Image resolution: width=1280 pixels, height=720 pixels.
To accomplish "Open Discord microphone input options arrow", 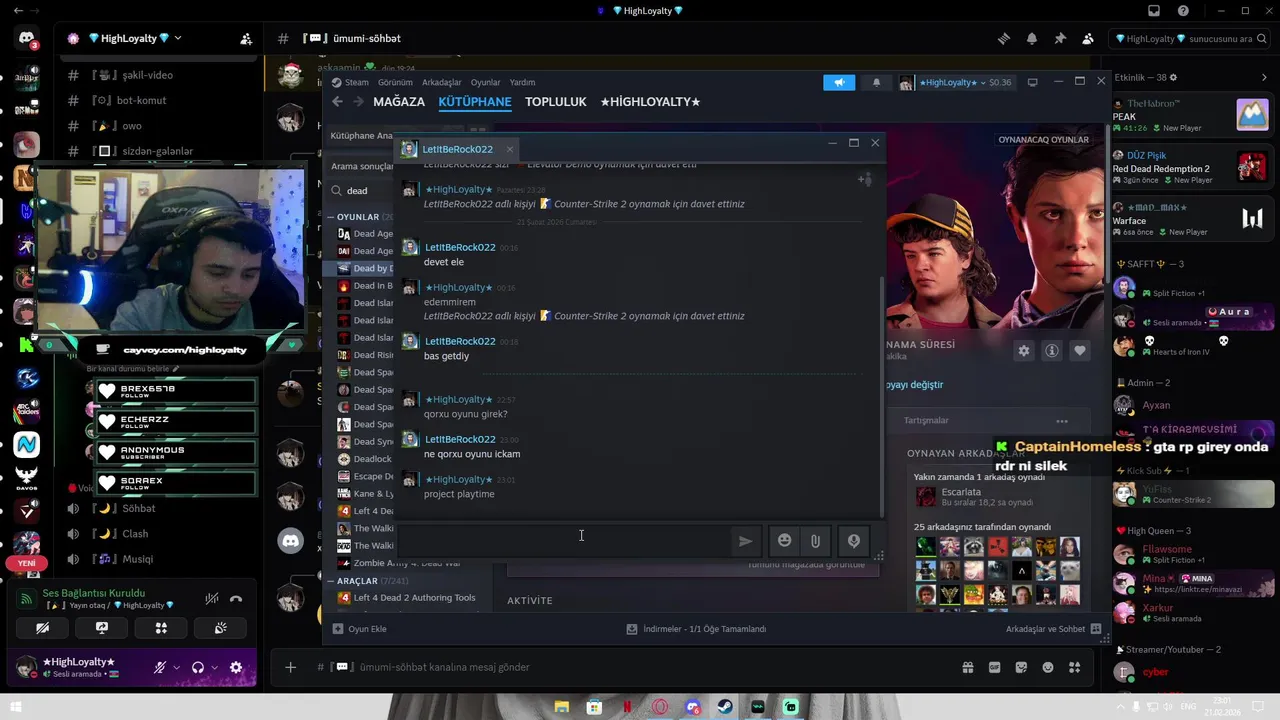I will pyautogui.click(x=177, y=667).
